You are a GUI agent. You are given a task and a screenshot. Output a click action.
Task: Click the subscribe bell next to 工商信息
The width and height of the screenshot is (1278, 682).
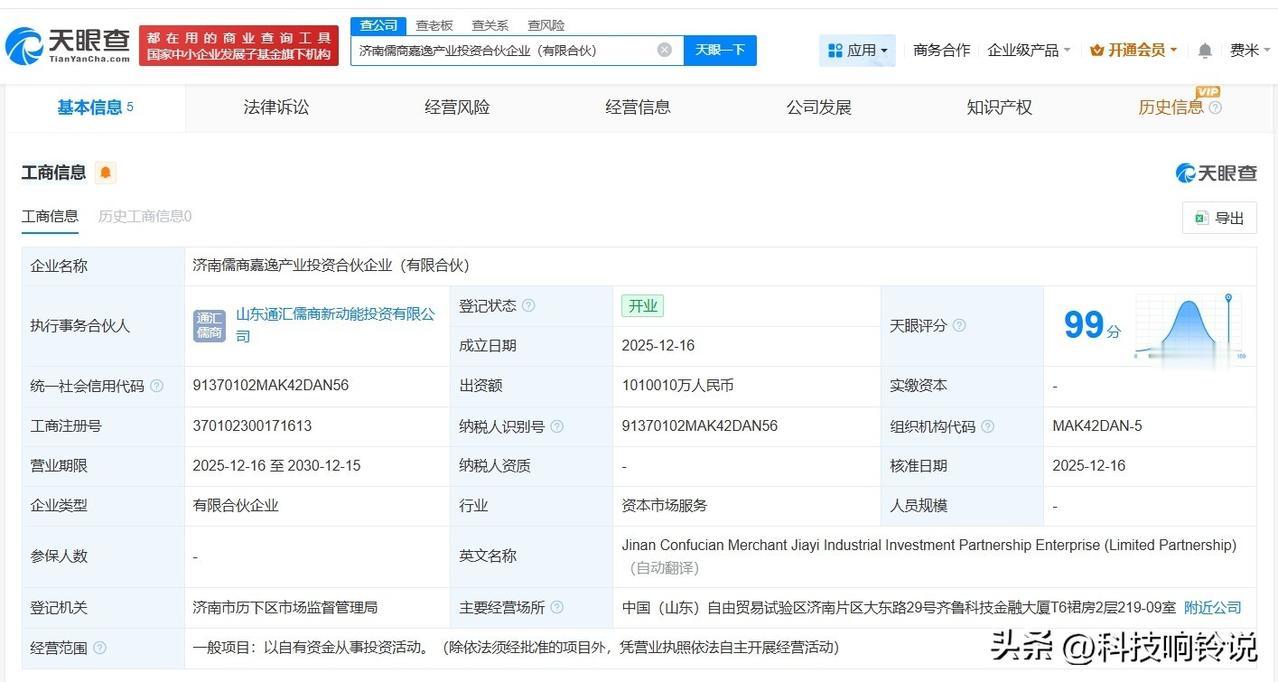coord(105,172)
